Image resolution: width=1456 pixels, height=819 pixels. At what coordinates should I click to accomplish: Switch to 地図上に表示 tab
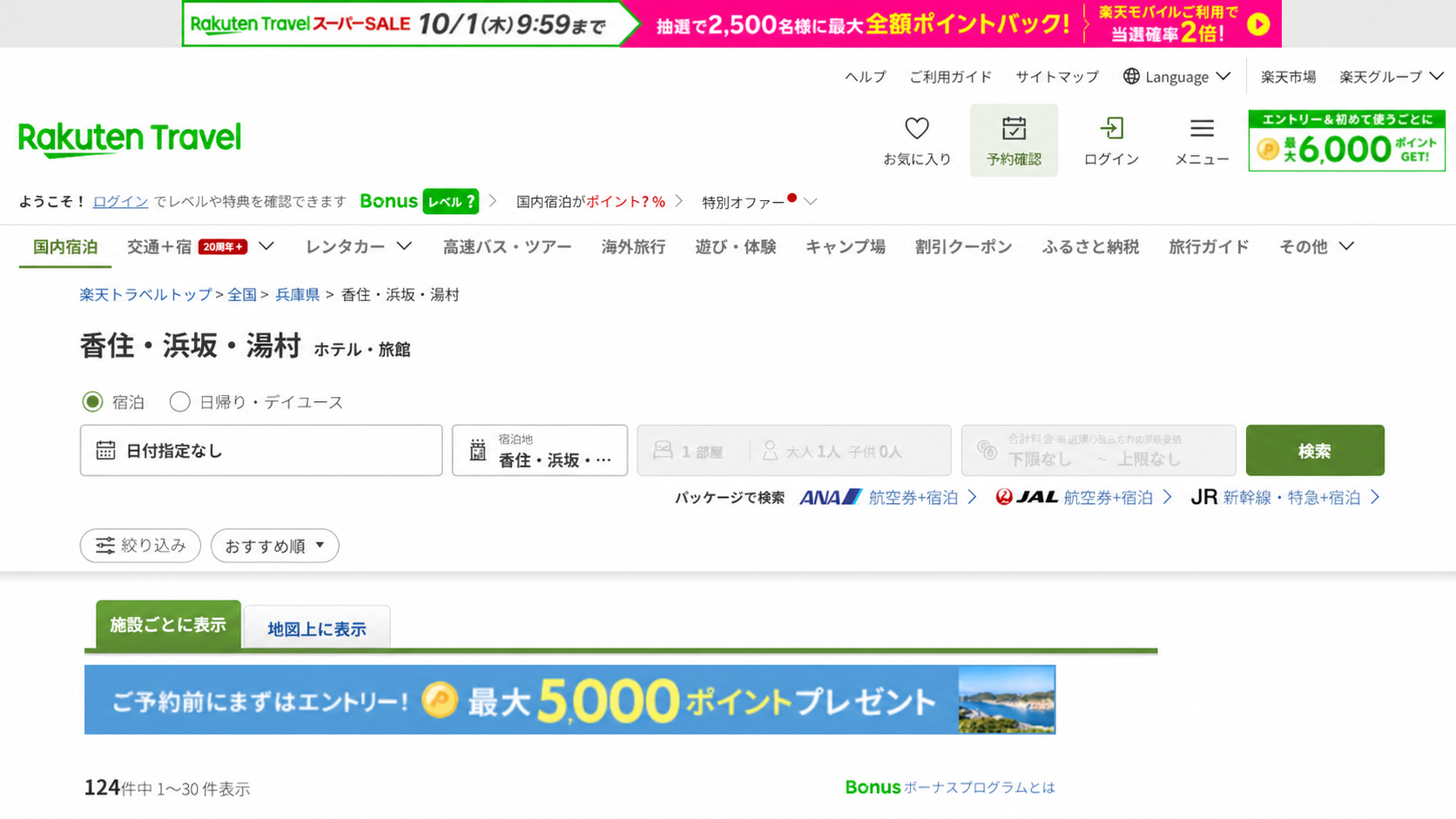[317, 628]
